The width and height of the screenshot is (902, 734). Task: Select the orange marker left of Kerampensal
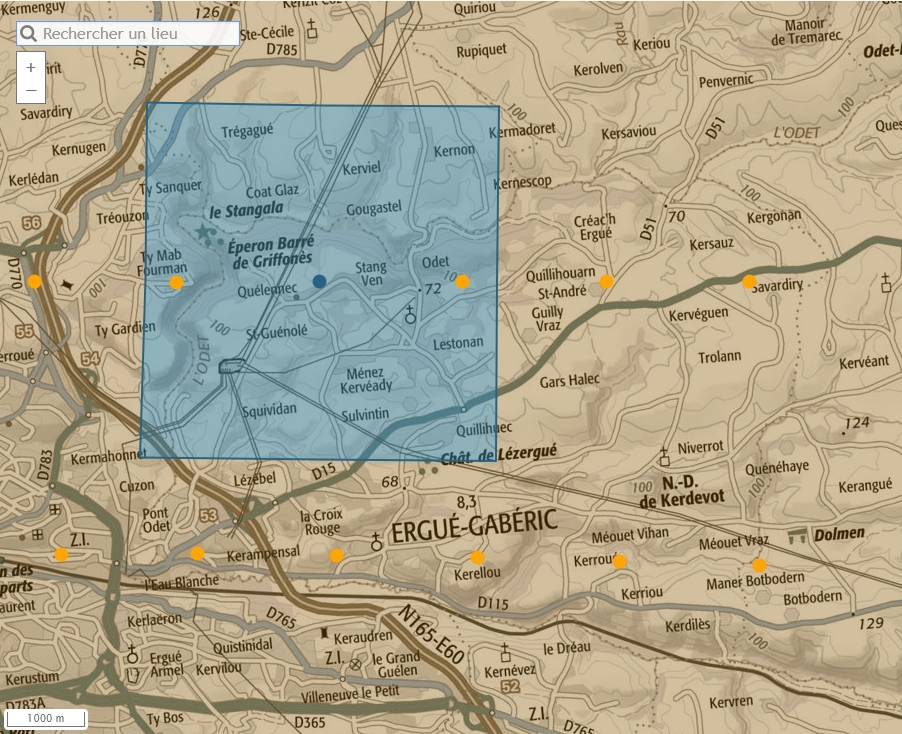(197, 553)
